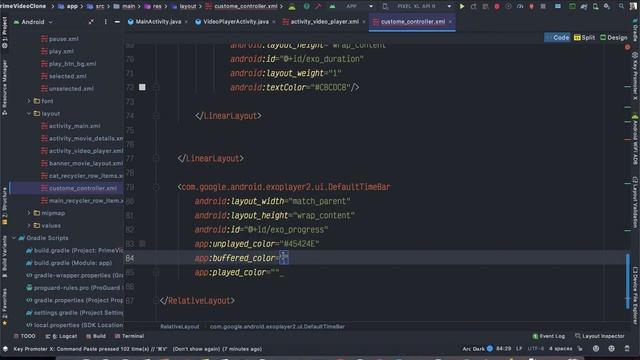The width and height of the screenshot is (640, 360).
Task: Click DefaultTimeBar in editor breadcrumb bar
Action: pyautogui.click(x=277, y=327)
